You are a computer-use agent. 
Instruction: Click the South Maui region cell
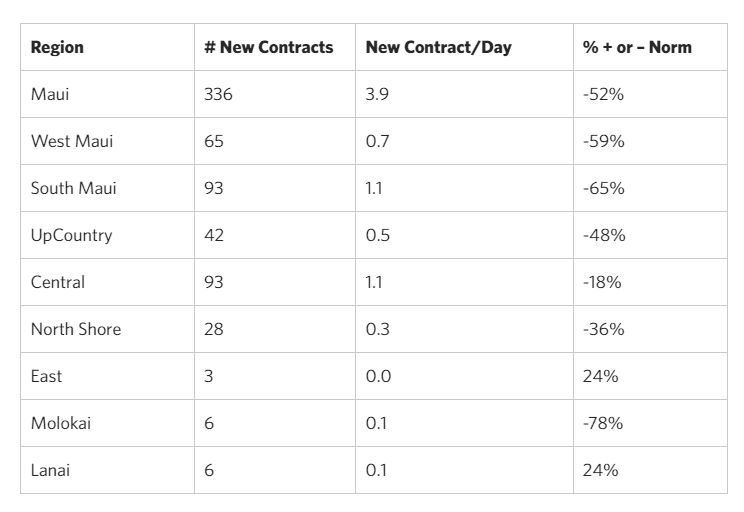click(73, 188)
